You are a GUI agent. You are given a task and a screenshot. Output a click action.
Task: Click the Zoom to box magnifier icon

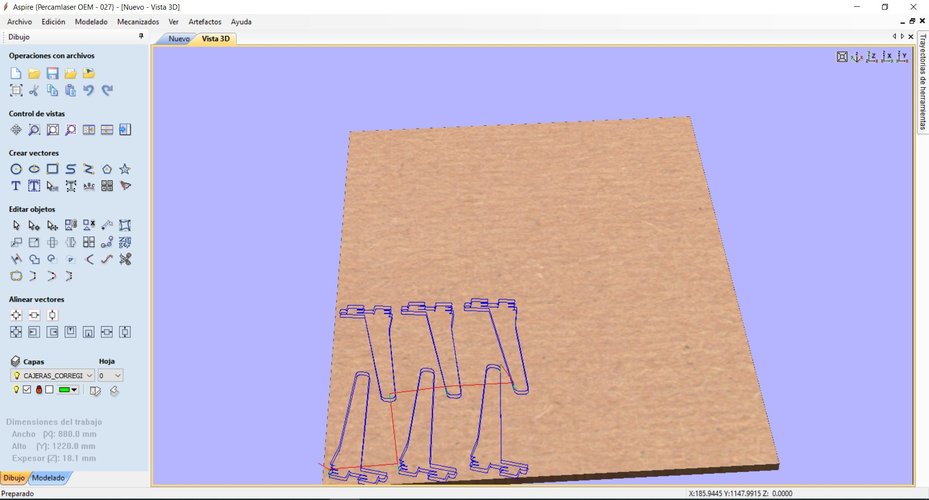point(34,130)
